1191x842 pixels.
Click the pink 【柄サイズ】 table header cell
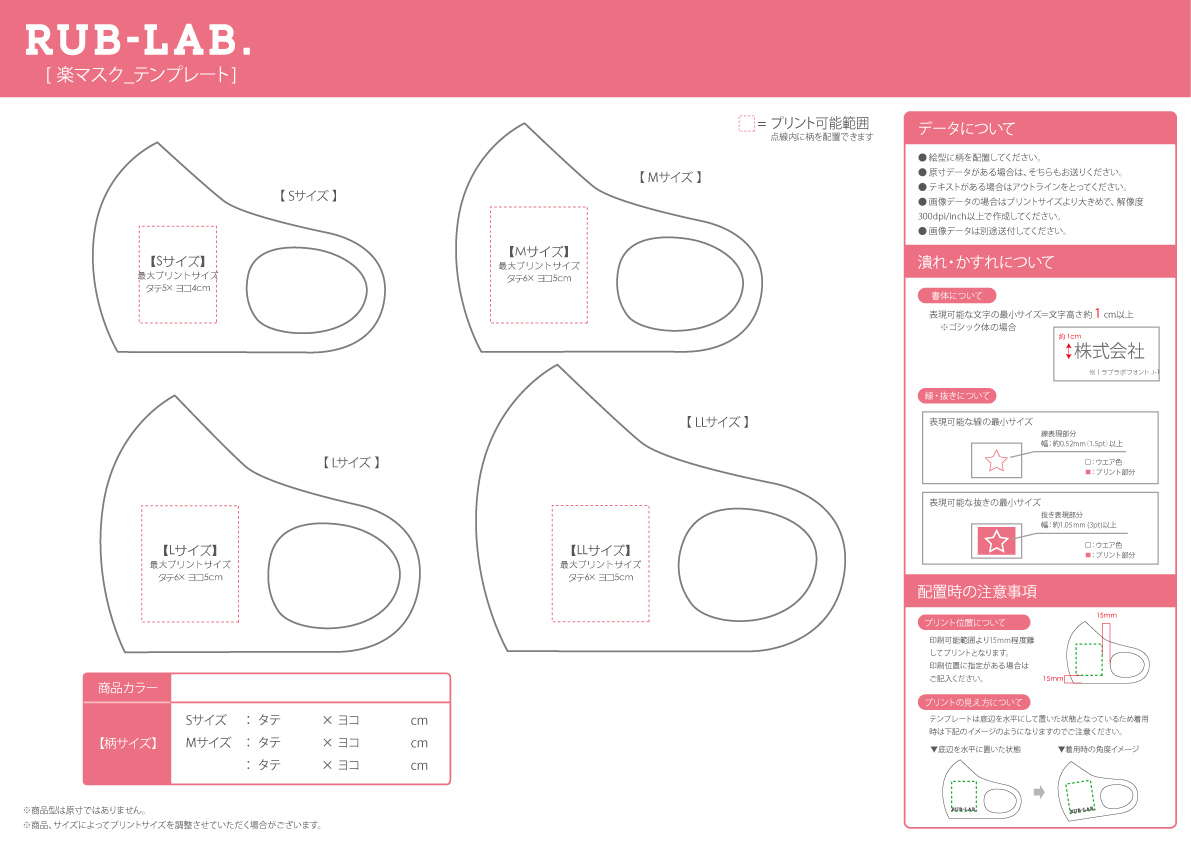(x=127, y=743)
